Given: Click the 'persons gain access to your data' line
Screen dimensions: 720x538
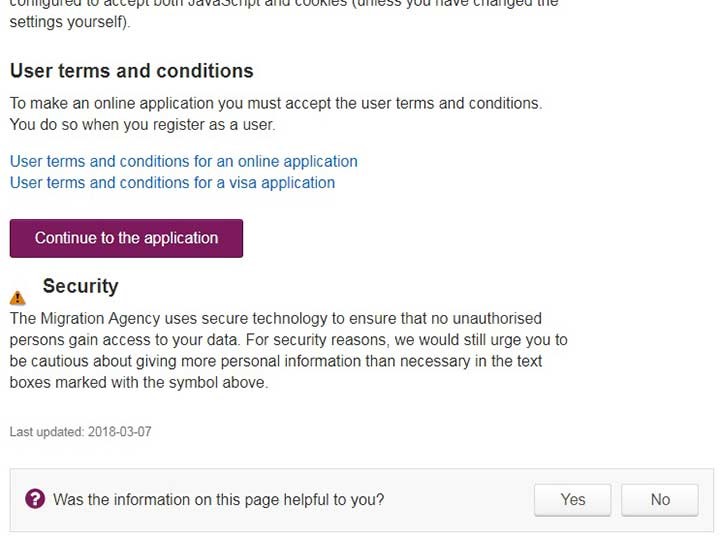Looking at the screenshot, I should (288, 340).
